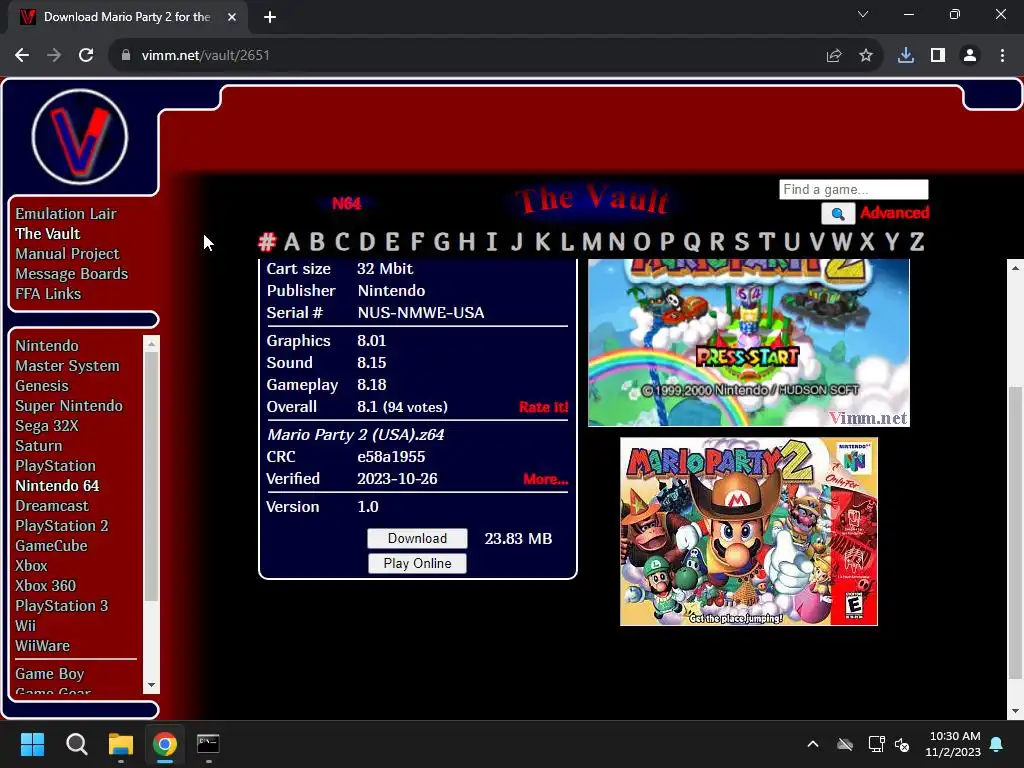Click the network display tray icon
This screenshot has height=768, width=1024.
point(876,744)
